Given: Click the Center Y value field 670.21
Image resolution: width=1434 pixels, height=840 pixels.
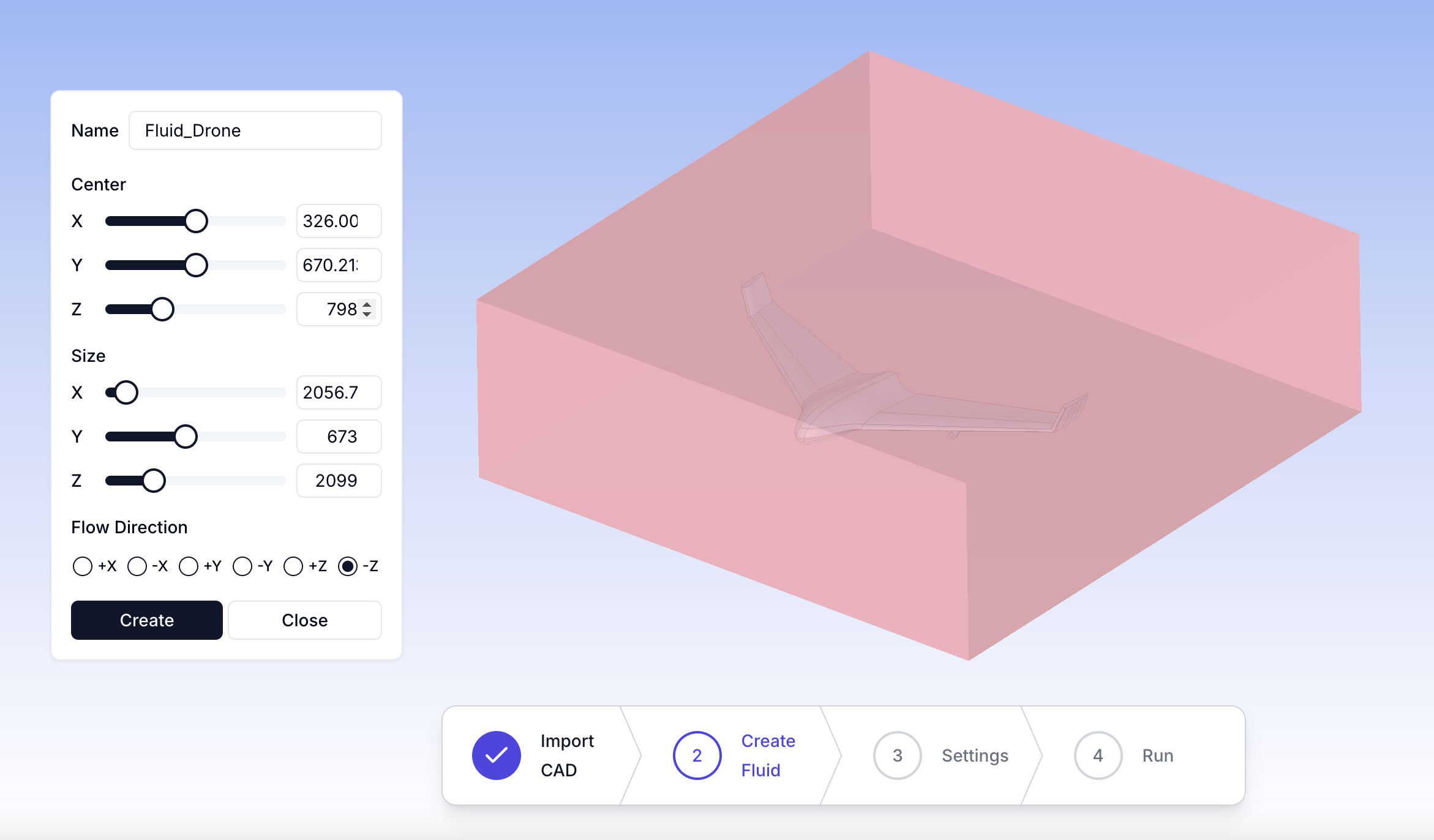Looking at the screenshot, I should click(339, 265).
